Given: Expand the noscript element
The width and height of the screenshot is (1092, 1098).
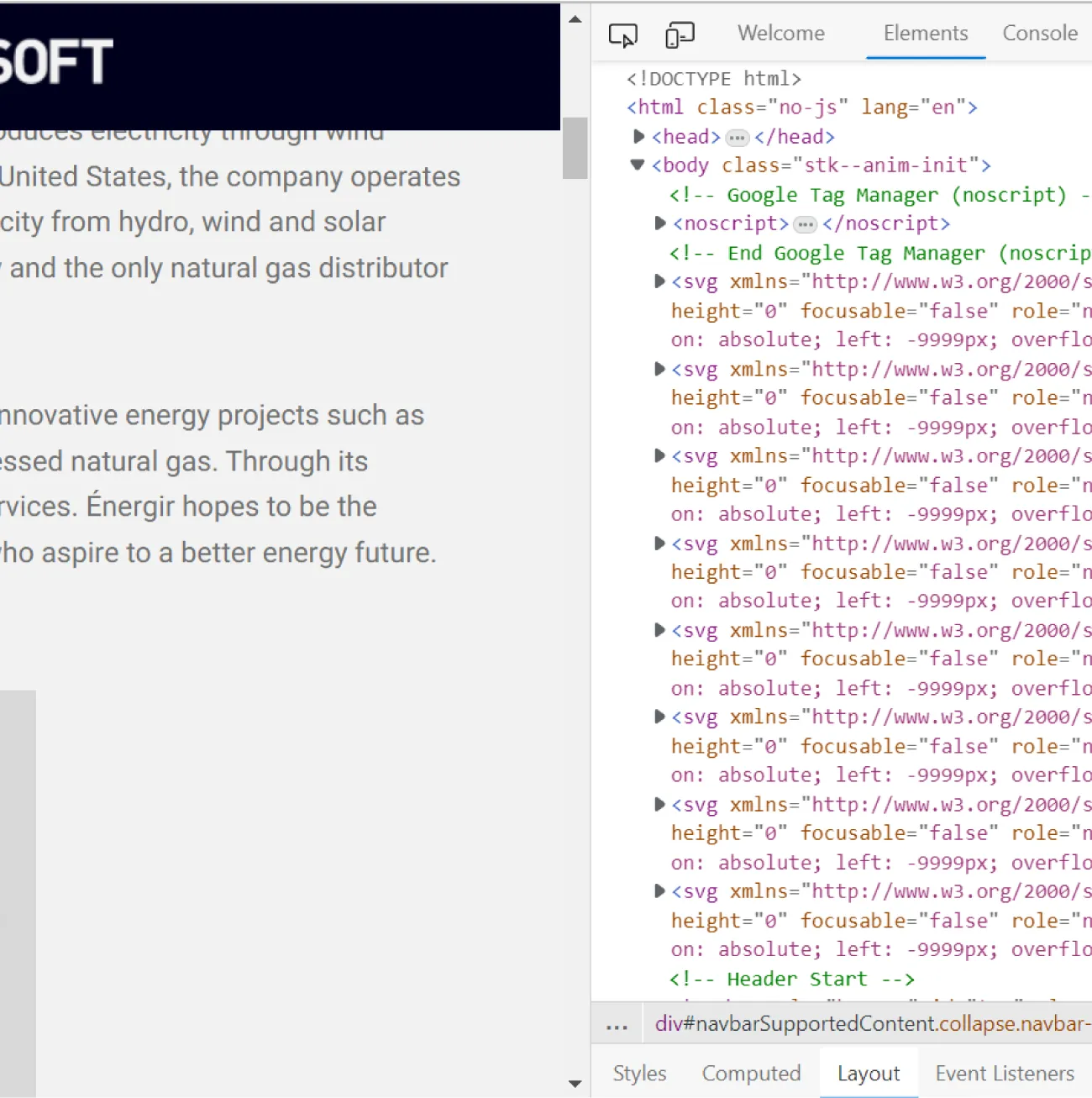Looking at the screenshot, I should [659, 223].
